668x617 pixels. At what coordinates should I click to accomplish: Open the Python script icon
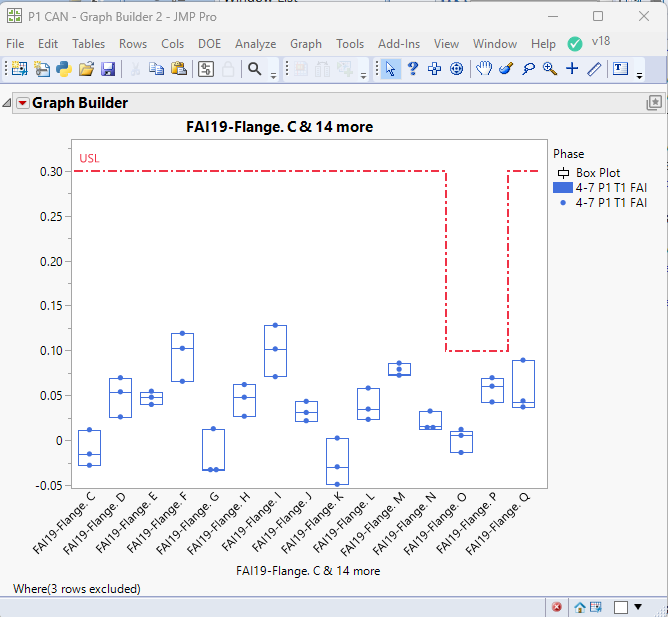click(64, 69)
